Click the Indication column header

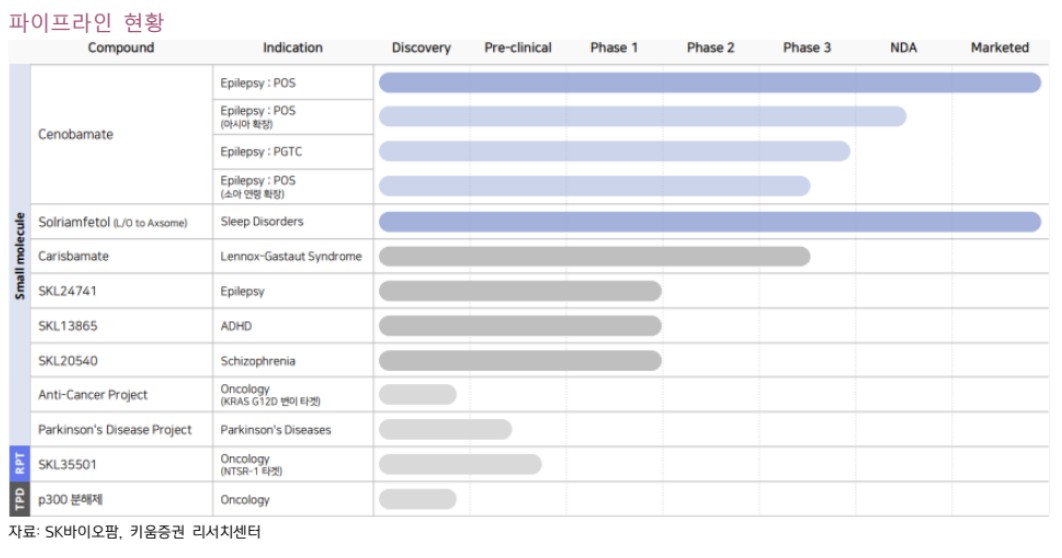292,48
